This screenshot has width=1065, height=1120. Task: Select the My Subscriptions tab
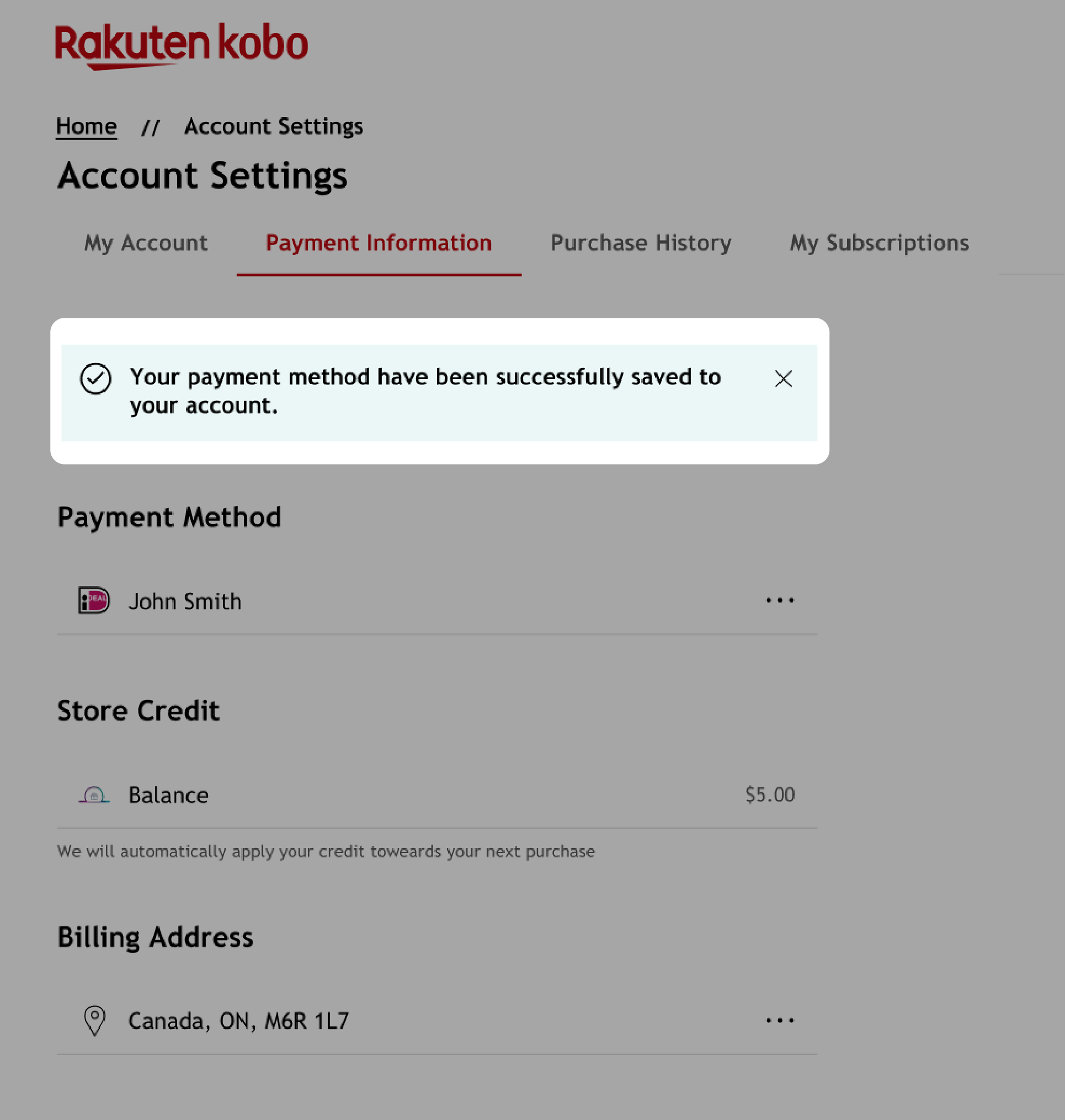tap(879, 243)
